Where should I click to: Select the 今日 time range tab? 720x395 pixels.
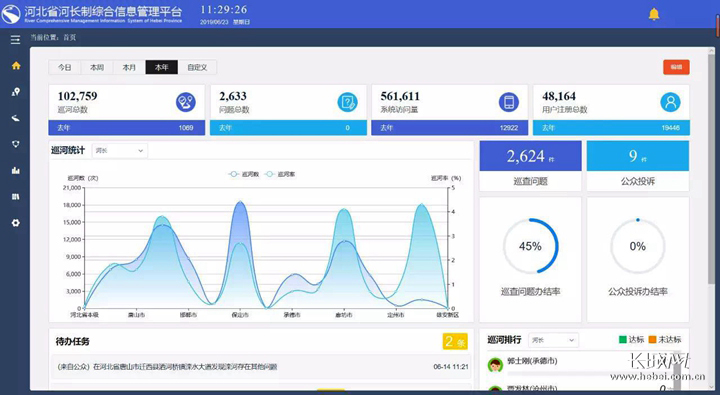click(x=65, y=67)
